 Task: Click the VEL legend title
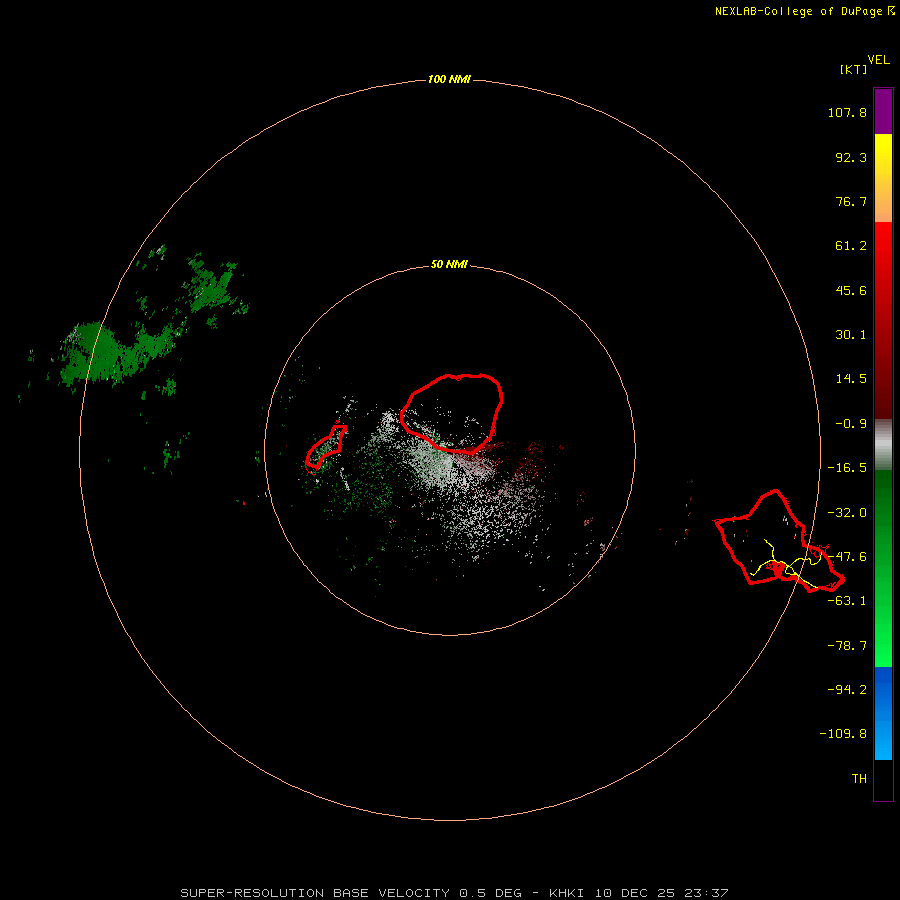click(x=878, y=60)
